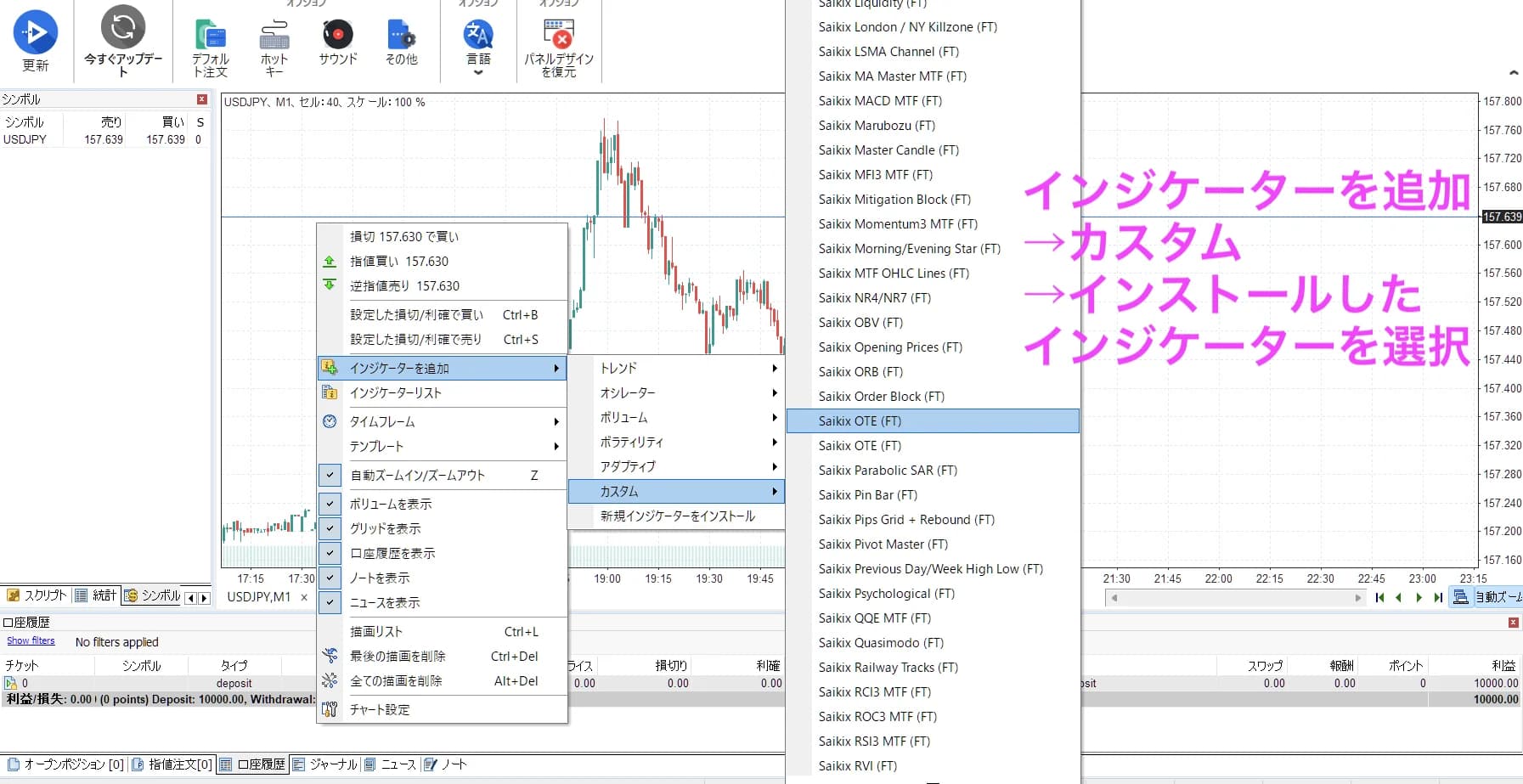1523x784 pixels.
Task: Switch to ニュース tab
Action: [x=391, y=764]
